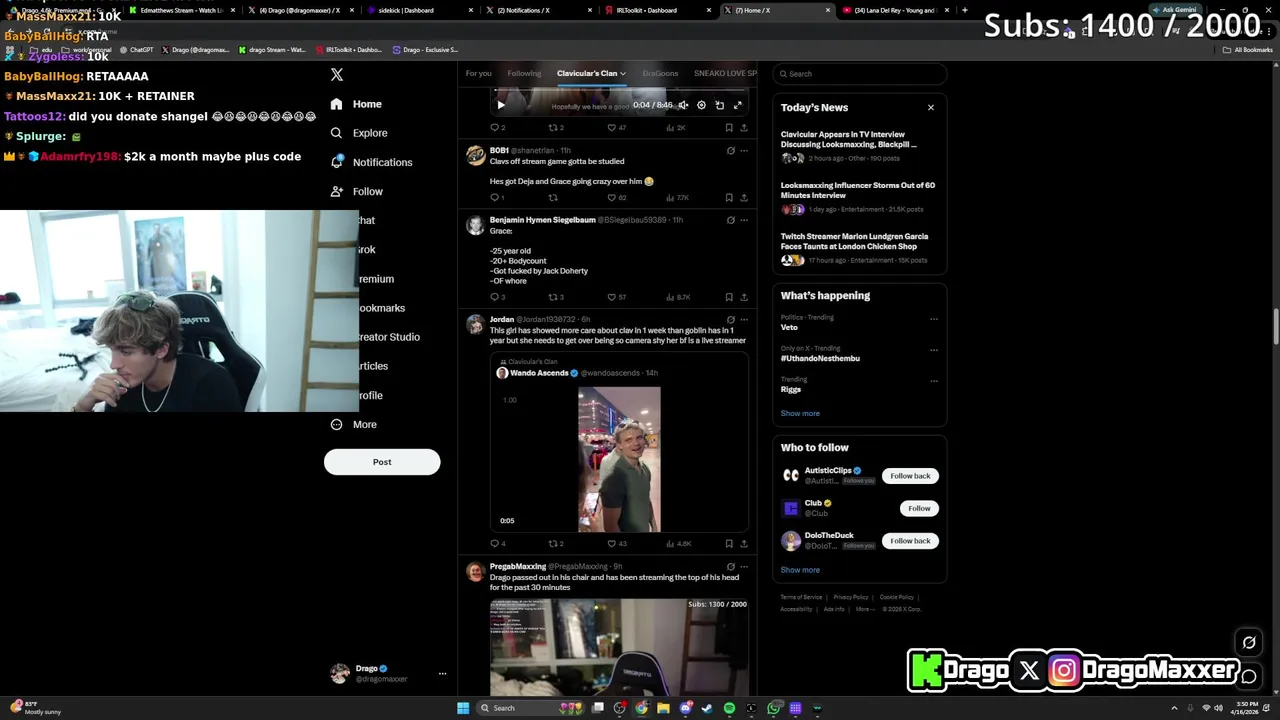Open more options on Benjamin Siegelbaum's post
The height and width of the screenshot is (720, 1280).
pyautogui.click(x=744, y=220)
